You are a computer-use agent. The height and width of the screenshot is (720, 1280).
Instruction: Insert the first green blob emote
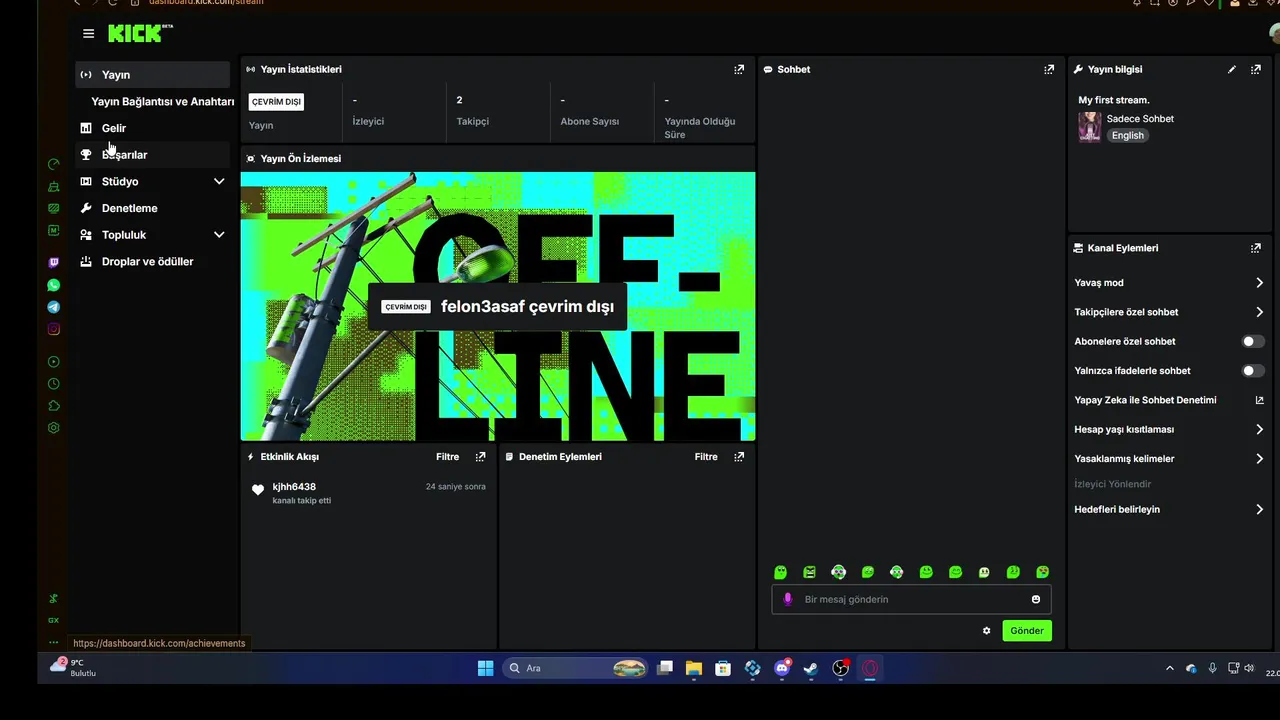coord(781,572)
